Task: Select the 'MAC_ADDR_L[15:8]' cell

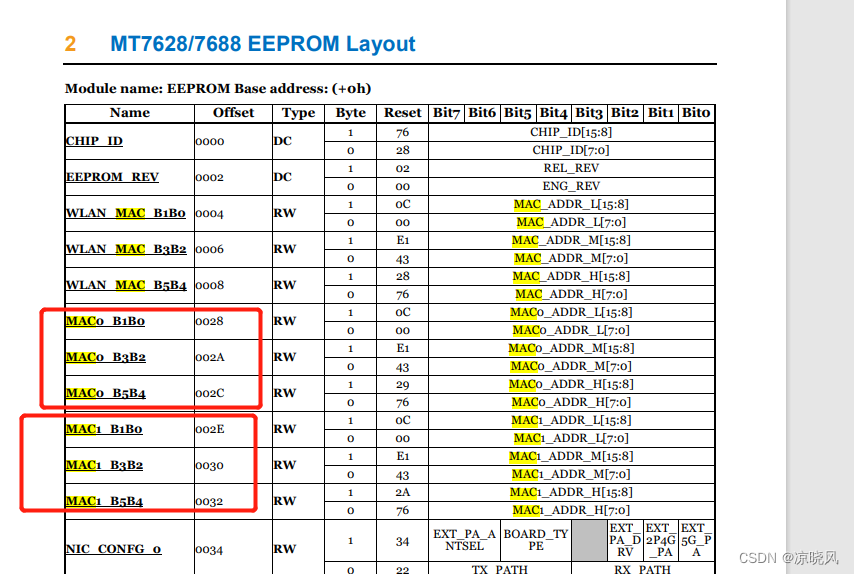Action: [571, 204]
